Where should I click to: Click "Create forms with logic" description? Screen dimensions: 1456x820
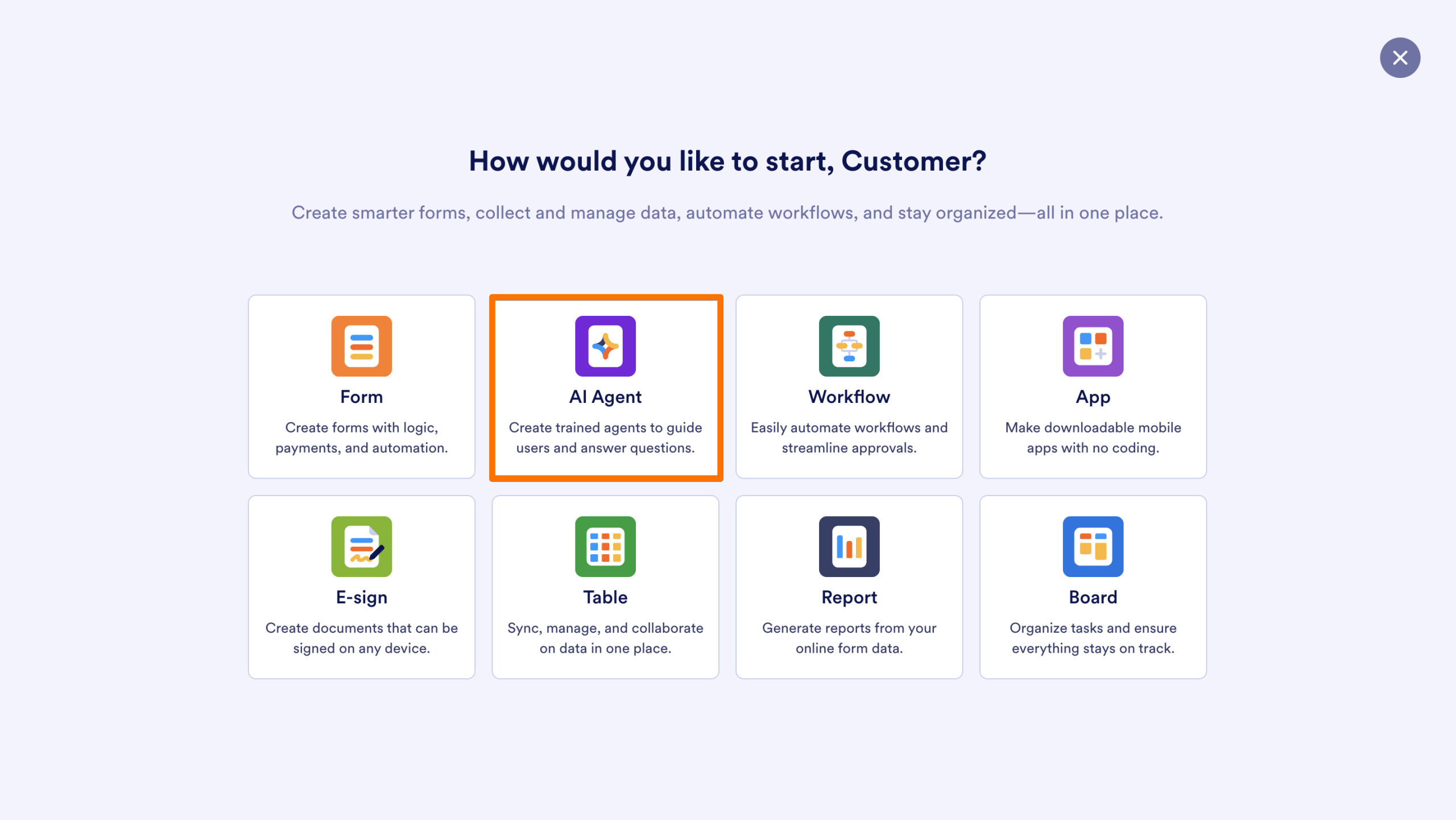(362, 427)
